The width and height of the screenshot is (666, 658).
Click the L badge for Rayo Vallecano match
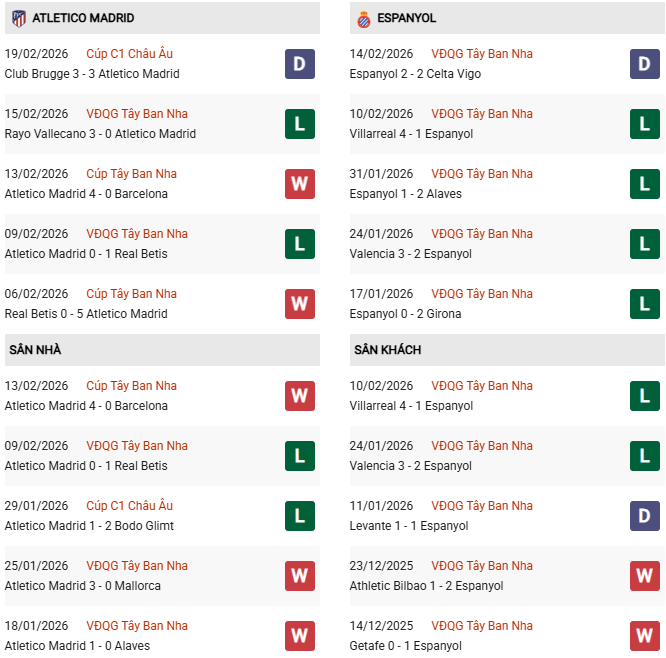pos(299,124)
